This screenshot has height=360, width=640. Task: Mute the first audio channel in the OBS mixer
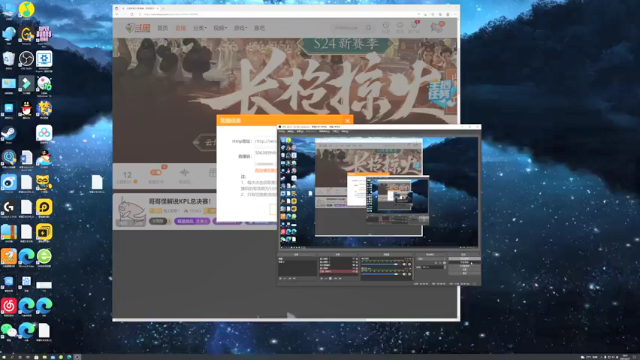point(404,264)
